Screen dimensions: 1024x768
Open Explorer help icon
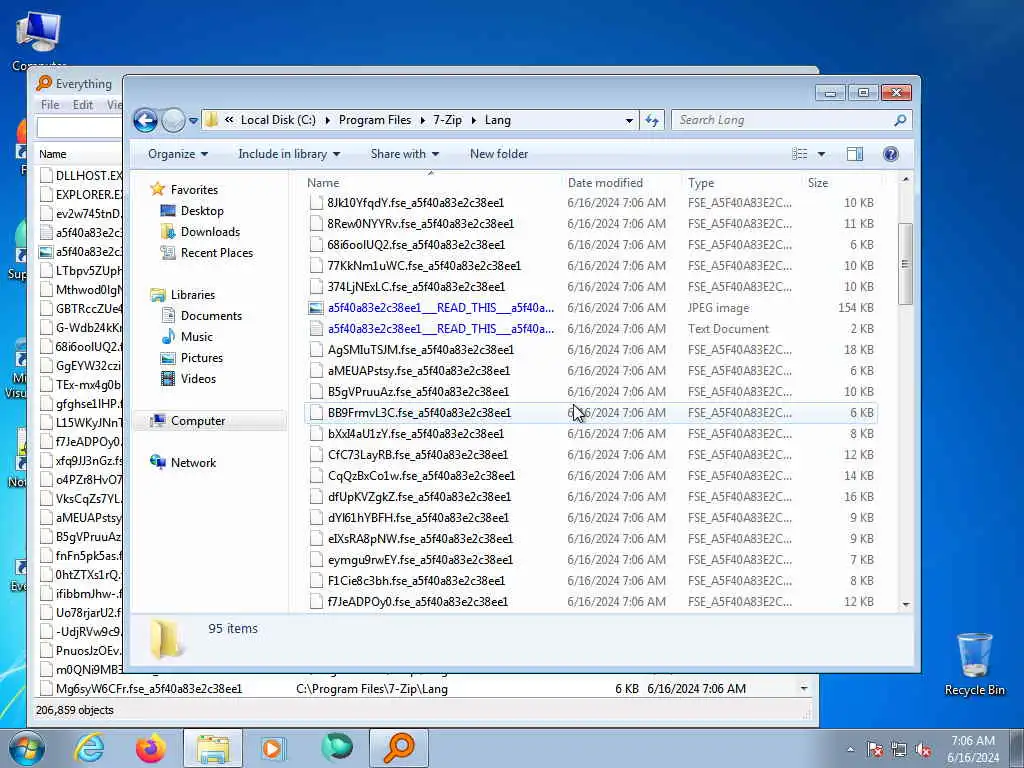click(891, 154)
